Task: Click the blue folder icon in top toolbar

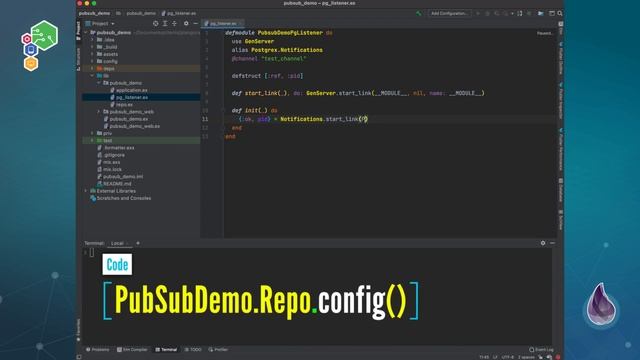Action: (x=540, y=13)
